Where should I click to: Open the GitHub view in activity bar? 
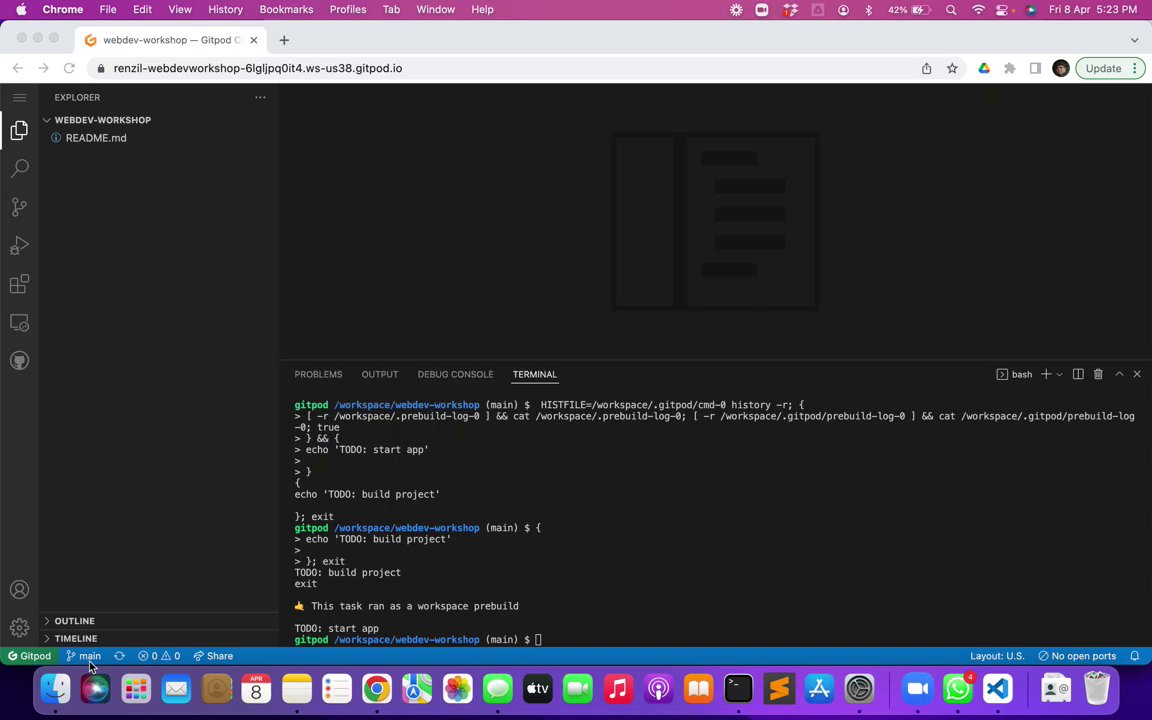19,361
